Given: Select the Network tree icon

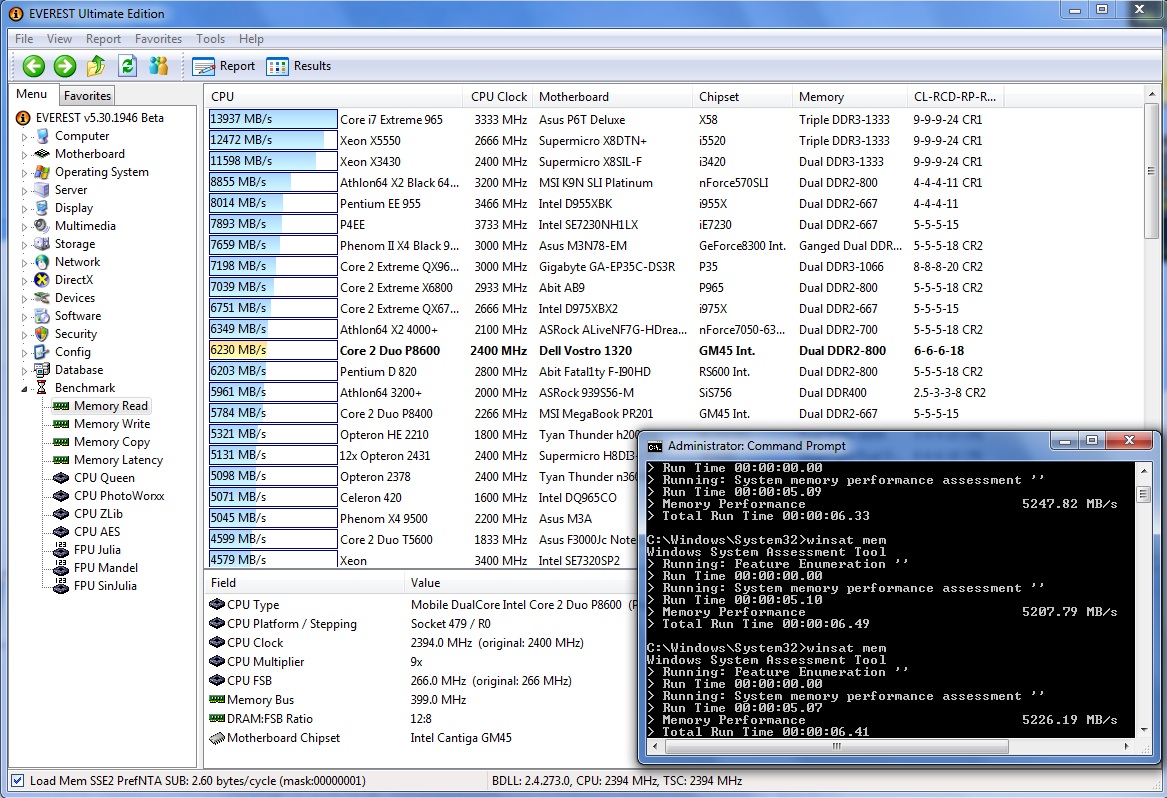Looking at the screenshot, I should click(42, 262).
